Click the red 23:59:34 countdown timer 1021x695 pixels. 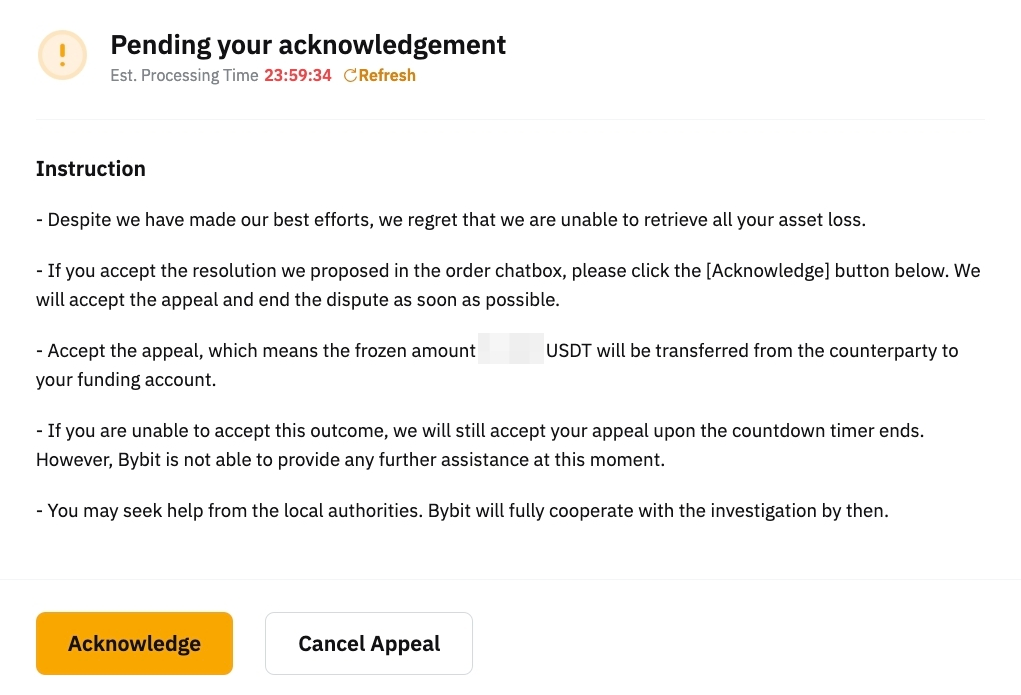click(298, 76)
